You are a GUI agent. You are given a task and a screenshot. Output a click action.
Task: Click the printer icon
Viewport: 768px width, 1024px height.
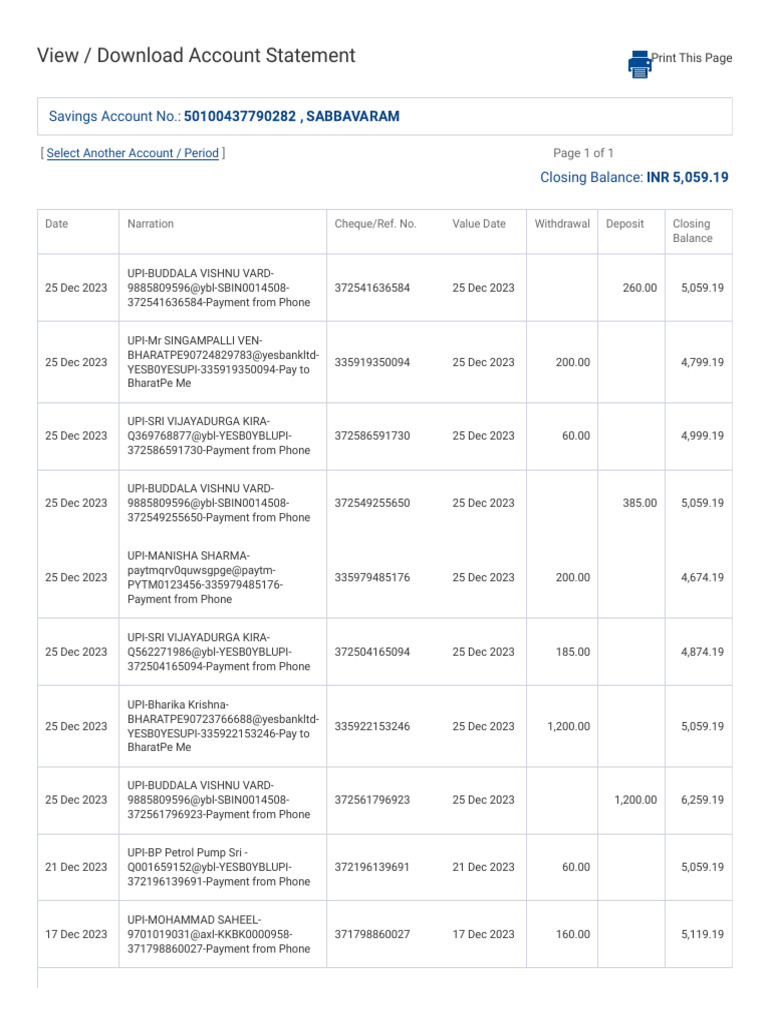click(639, 63)
